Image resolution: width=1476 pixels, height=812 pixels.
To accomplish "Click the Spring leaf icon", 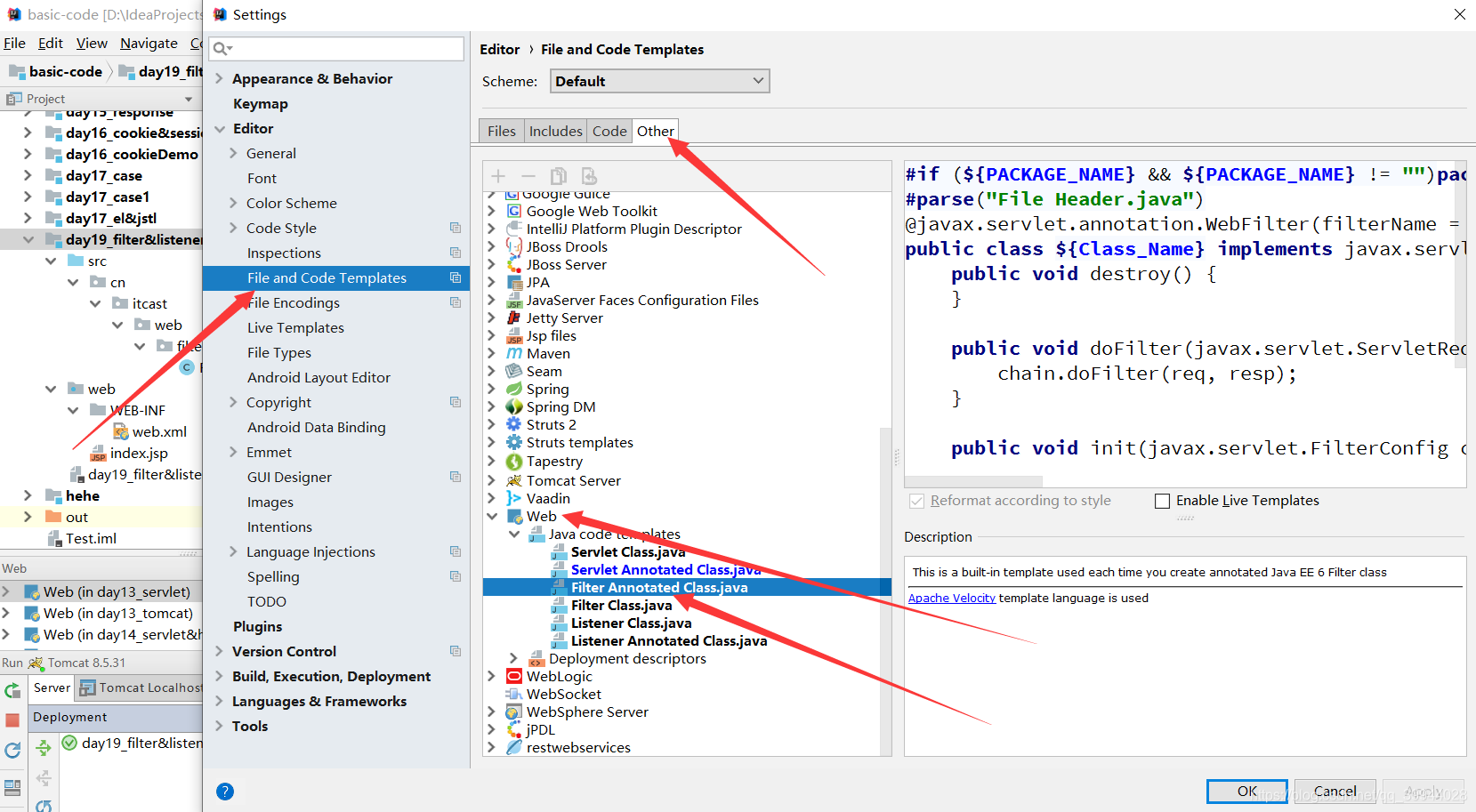I will 514,389.
